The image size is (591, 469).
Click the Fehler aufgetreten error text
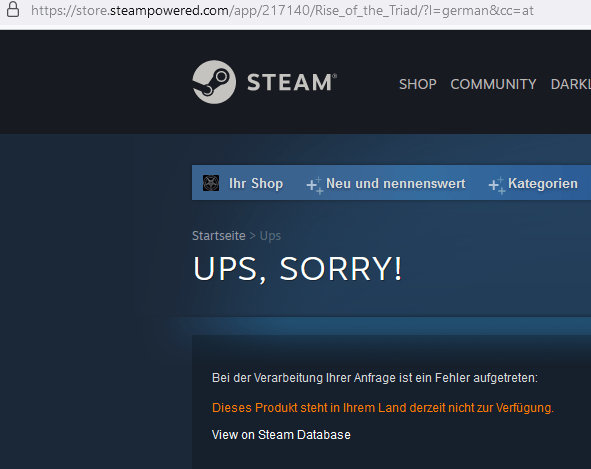[486, 378]
